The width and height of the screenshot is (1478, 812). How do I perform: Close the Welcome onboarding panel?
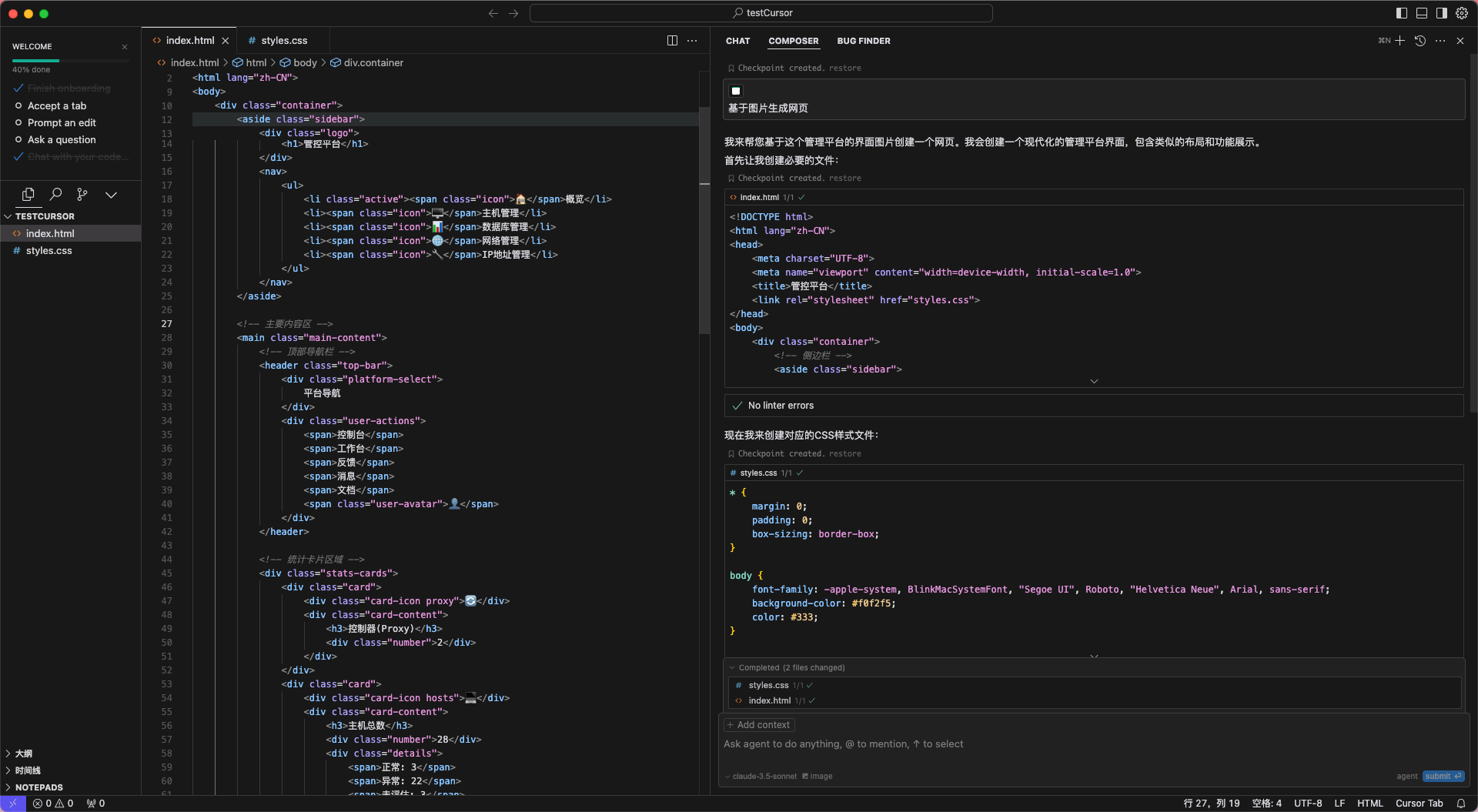(x=125, y=47)
